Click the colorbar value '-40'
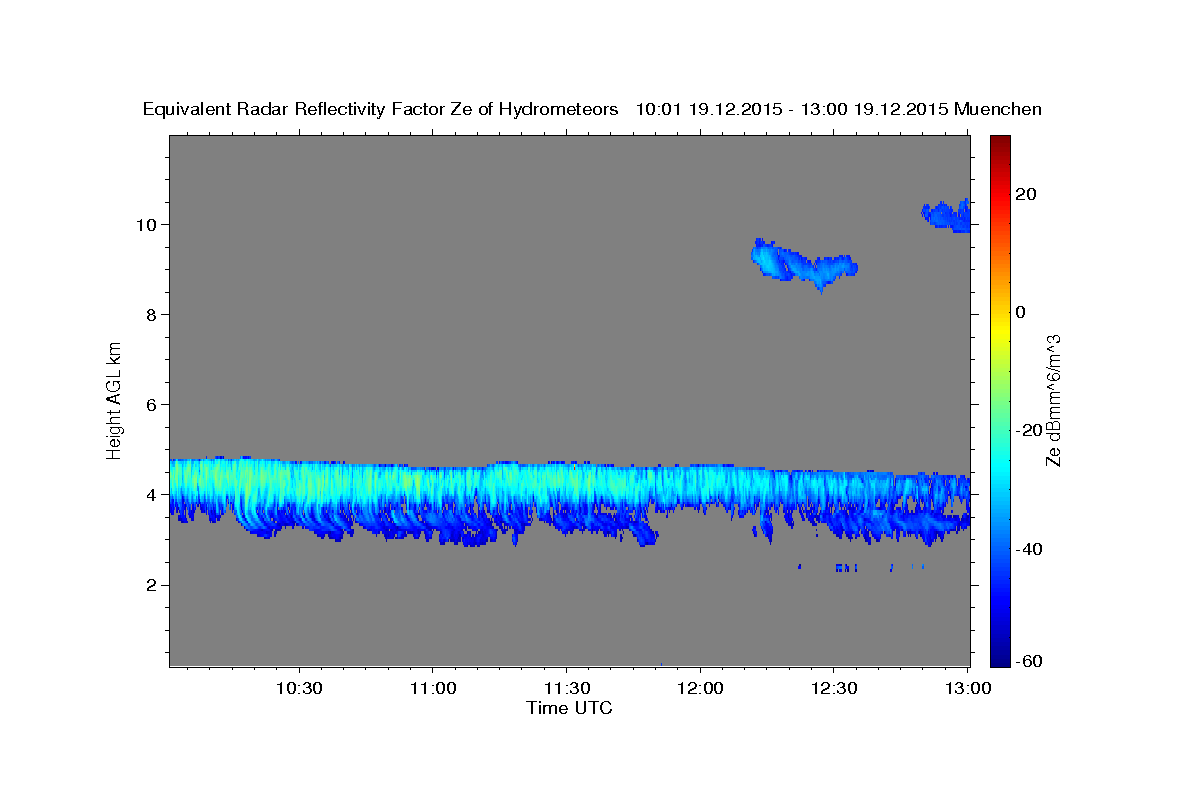This screenshot has width=1200, height=800. point(1029,549)
